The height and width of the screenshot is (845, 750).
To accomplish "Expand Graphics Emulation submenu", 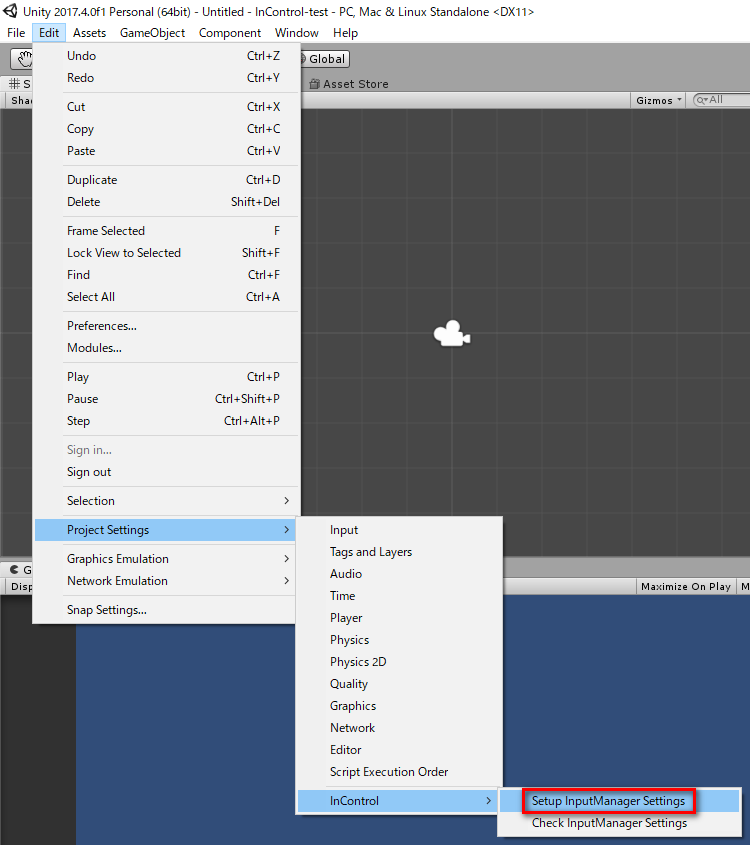I will tap(165, 559).
